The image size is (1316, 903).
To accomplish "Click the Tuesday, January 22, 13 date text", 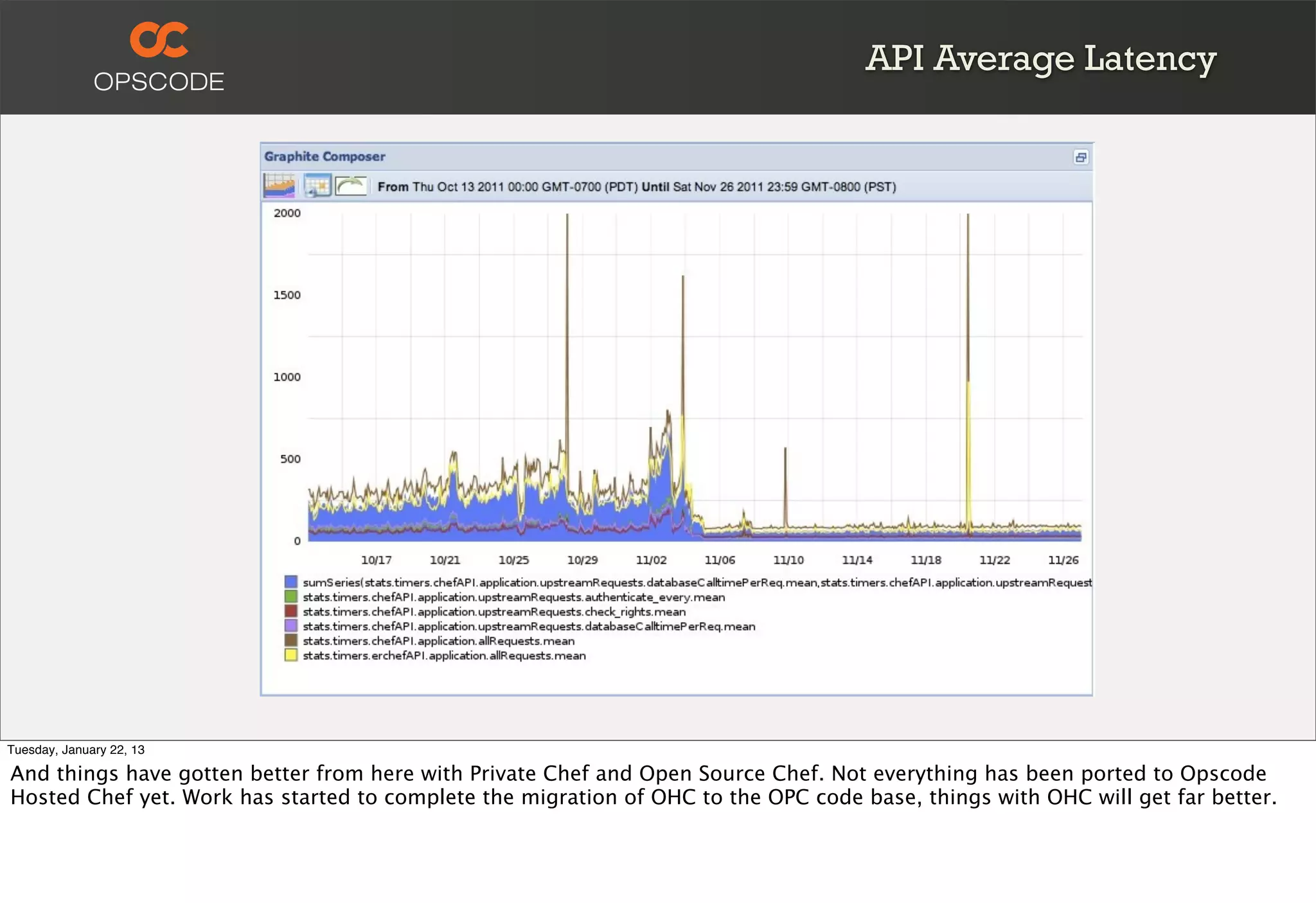I will tap(76, 750).
